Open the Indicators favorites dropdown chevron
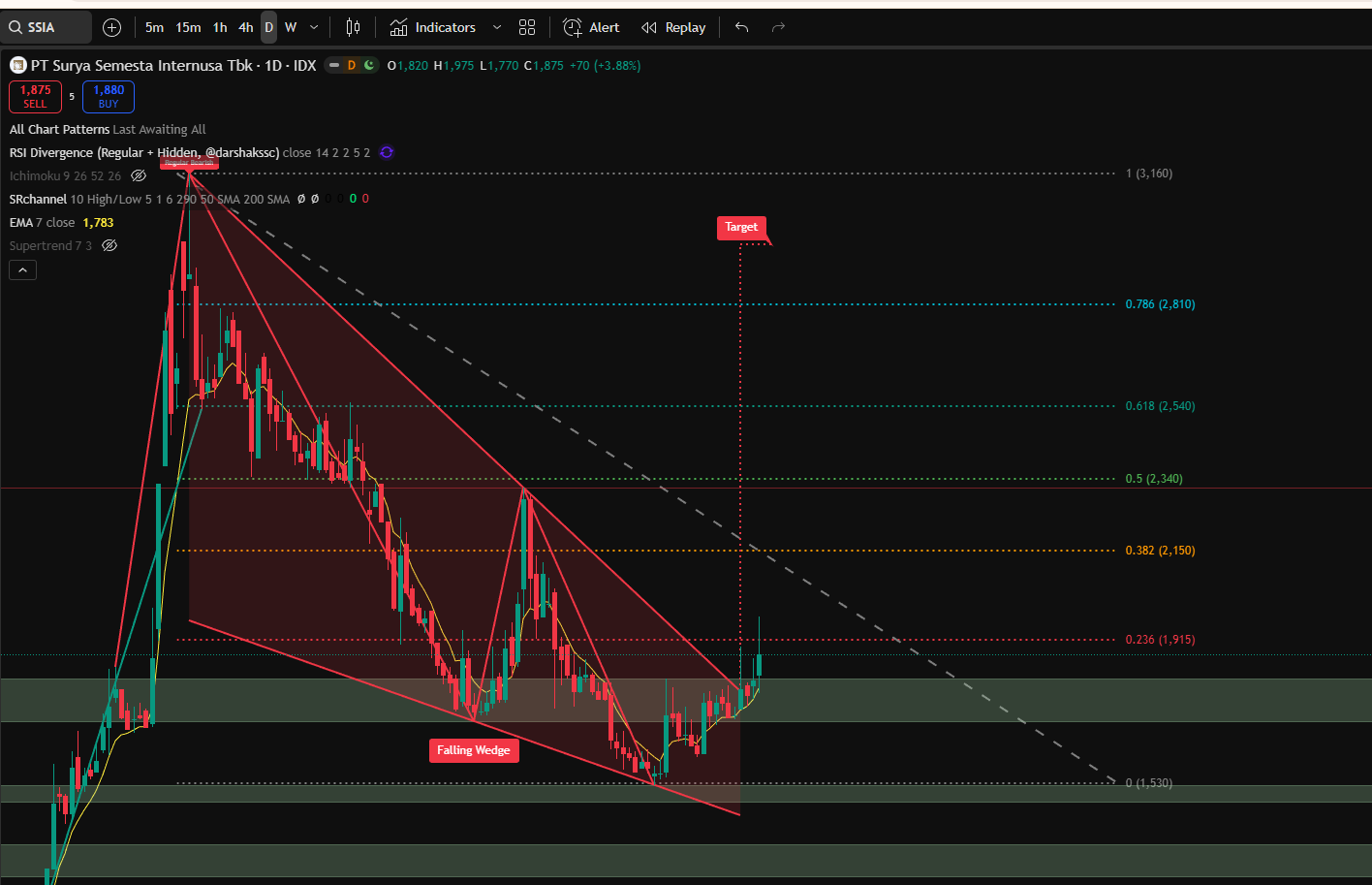 tap(497, 27)
